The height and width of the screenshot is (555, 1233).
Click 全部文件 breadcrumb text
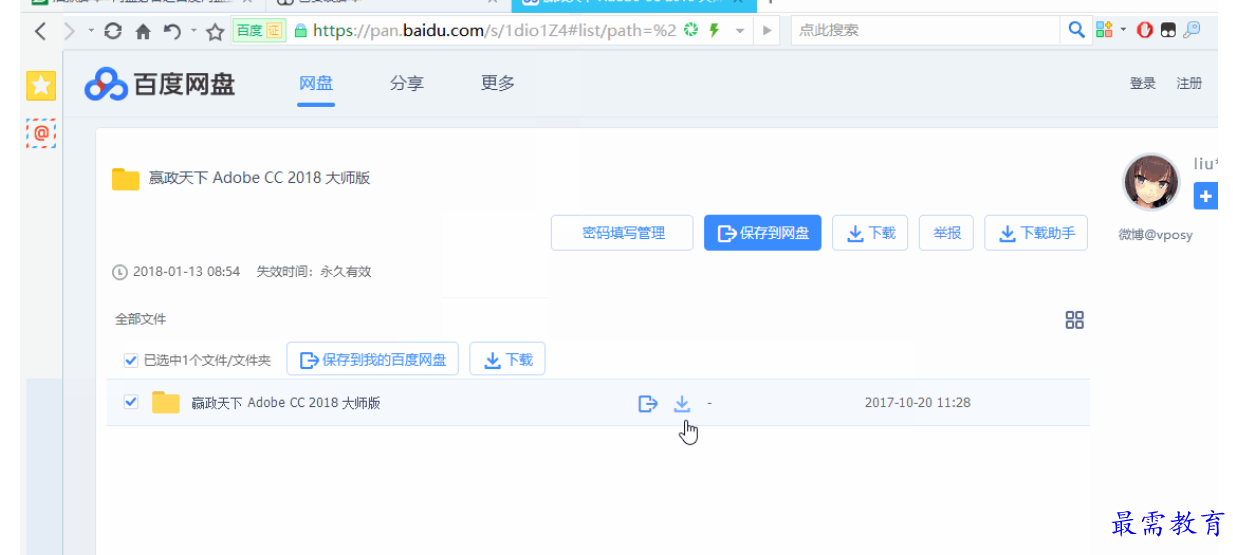(x=141, y=319)
